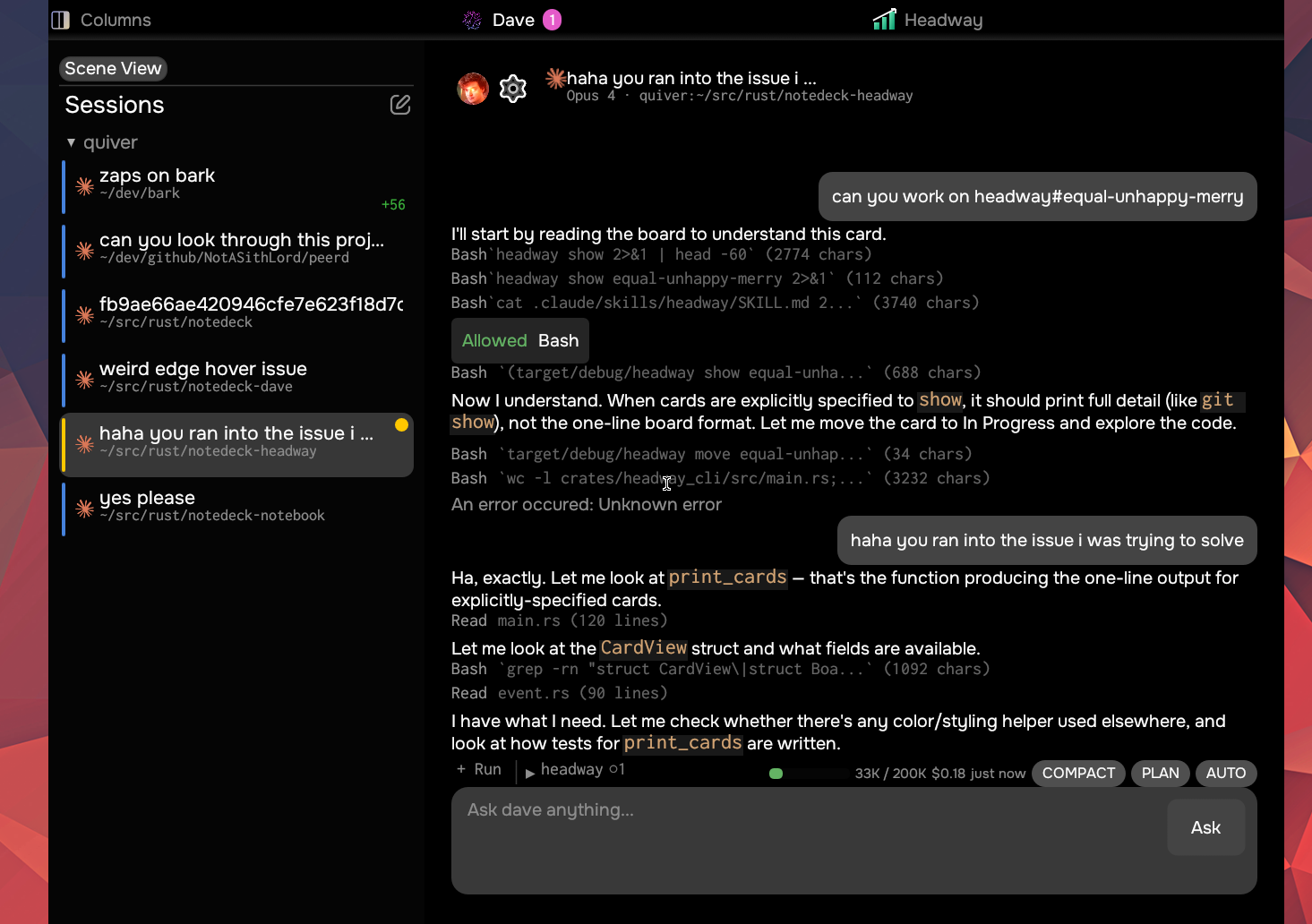Expand Read main.rs tool output

[x=560, y=620]
